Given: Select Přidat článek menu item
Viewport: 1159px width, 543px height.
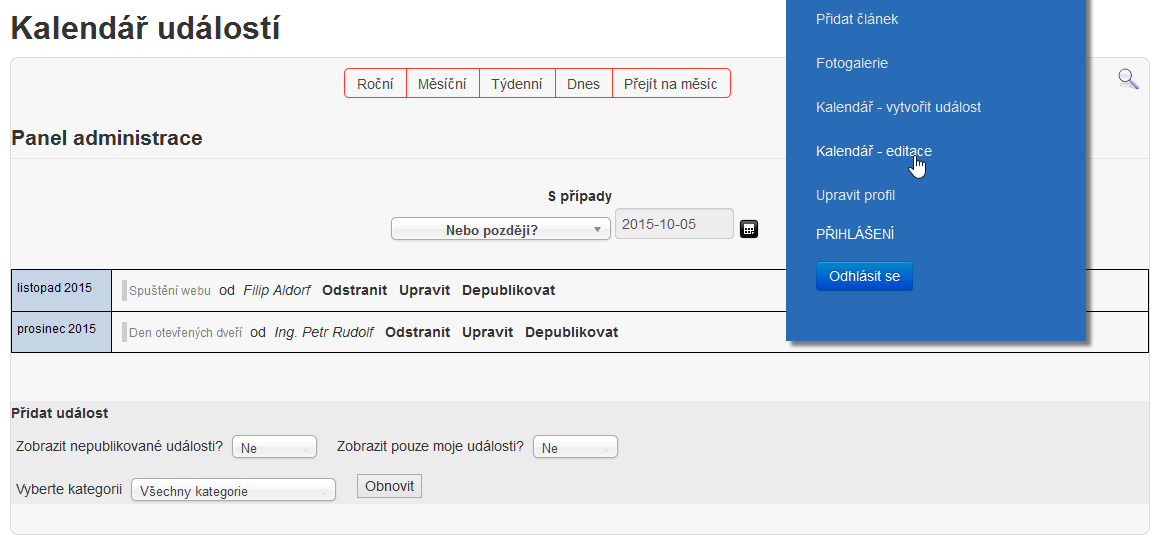Looking at the screenshot, I should pyautogui.click(x=857, y=19).
